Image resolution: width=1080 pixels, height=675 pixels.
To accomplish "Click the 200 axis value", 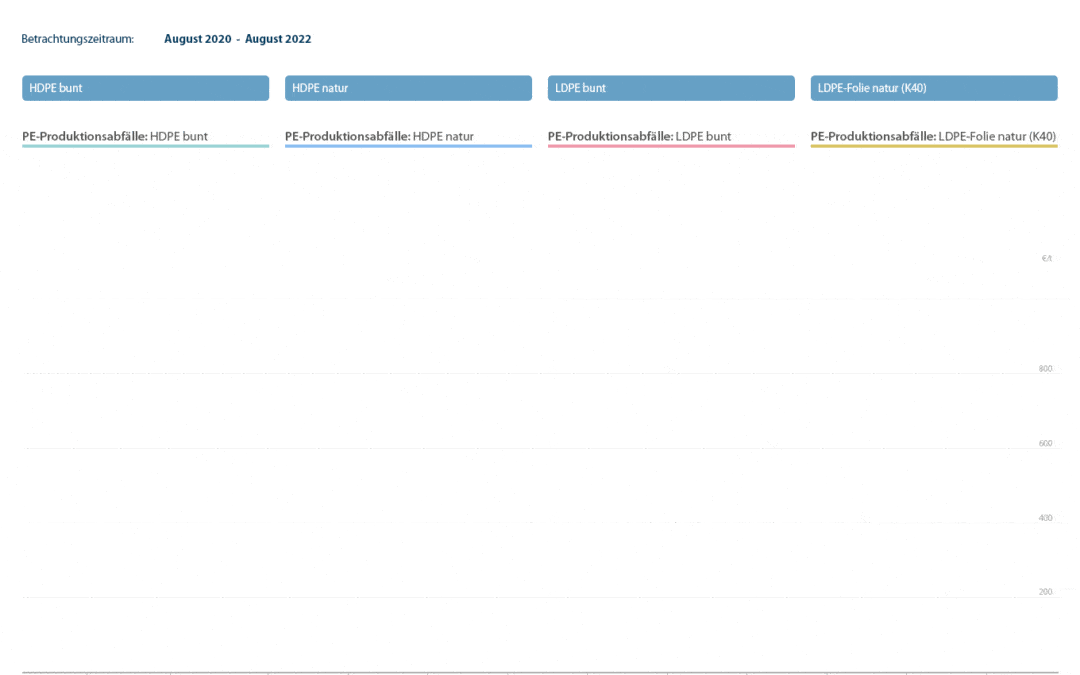I will pos(1046,592).
